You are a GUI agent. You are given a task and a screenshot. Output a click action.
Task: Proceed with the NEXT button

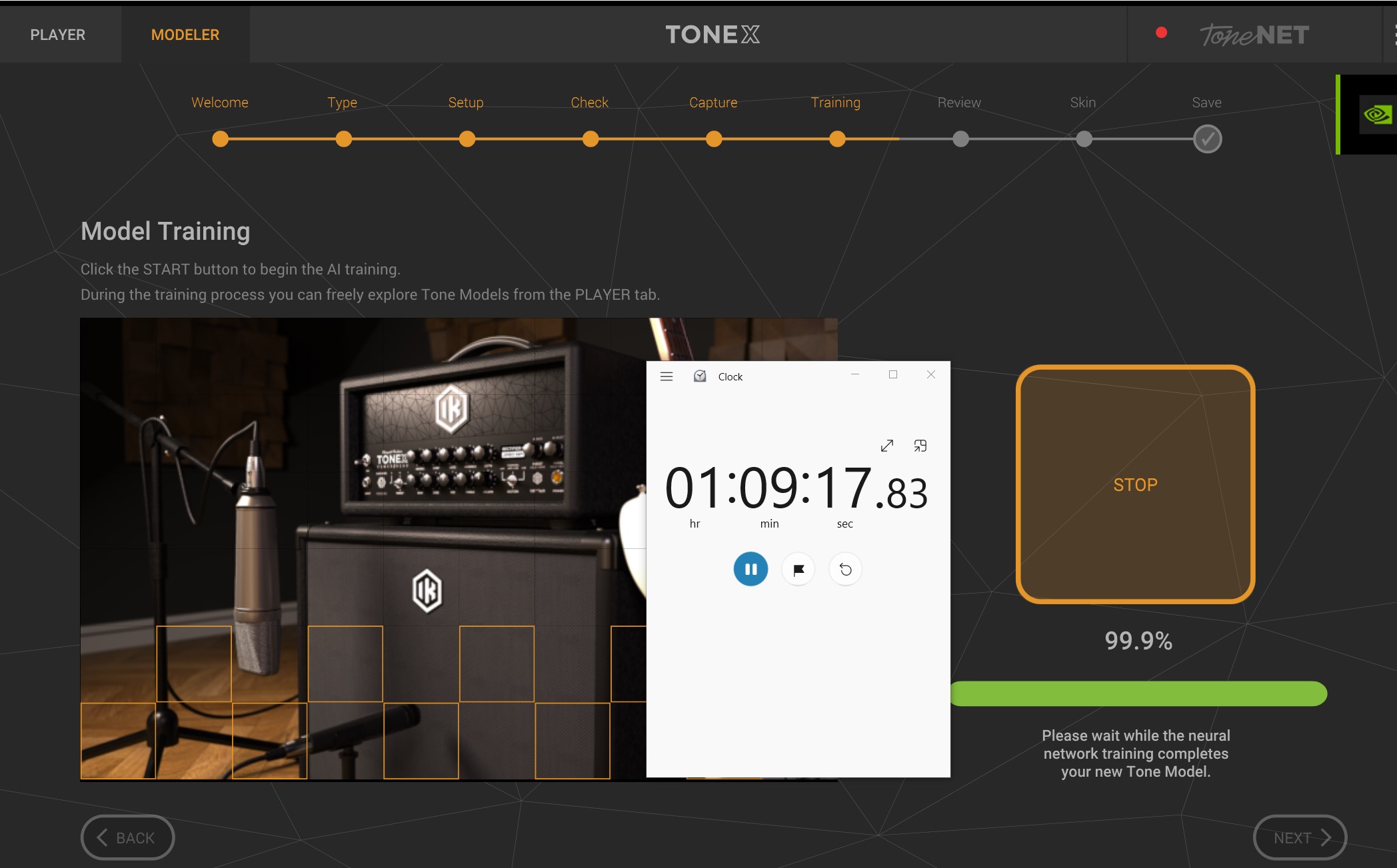1300,837
